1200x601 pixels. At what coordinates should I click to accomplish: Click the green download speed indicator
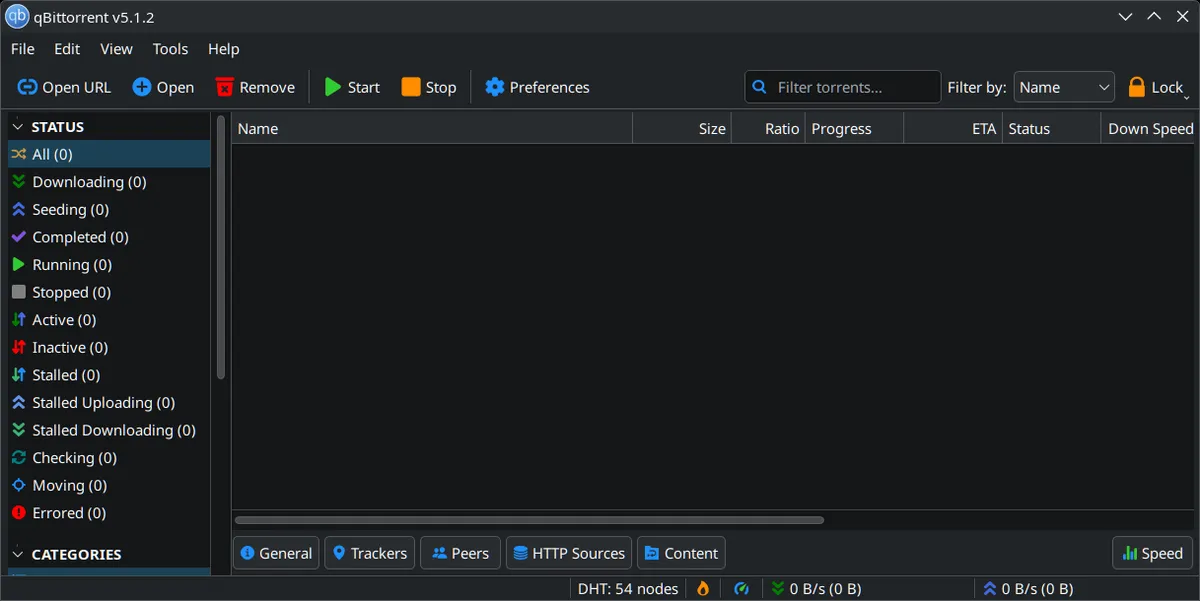click(x=816, y=589)
